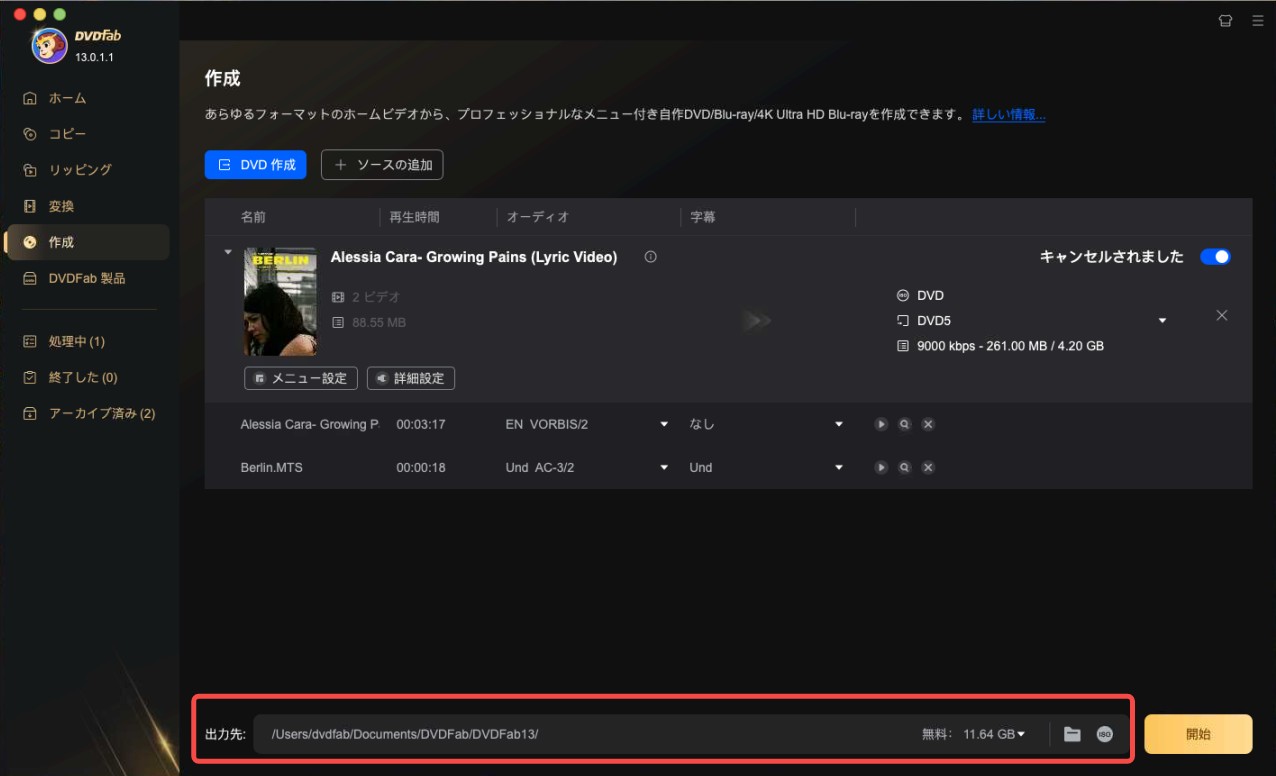Toggle the Alessia Cara task switch
This screenshot has height=776, width=1276.
coord(1215,257)
